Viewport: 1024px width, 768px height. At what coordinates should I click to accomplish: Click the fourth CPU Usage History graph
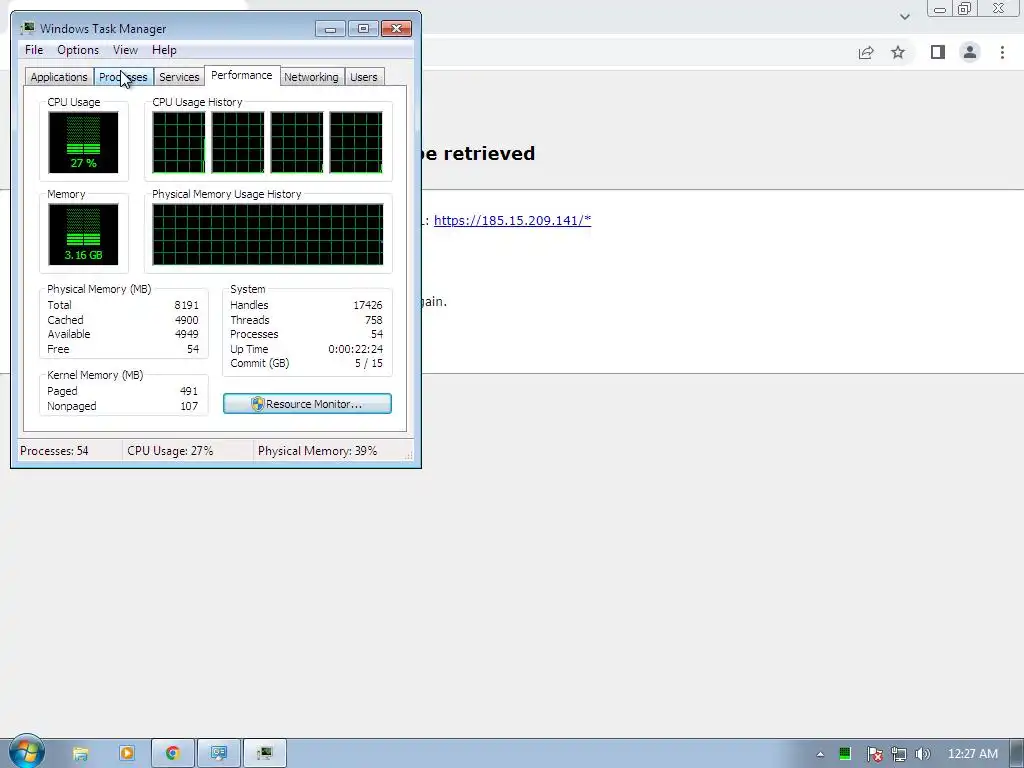coord(356,142)
